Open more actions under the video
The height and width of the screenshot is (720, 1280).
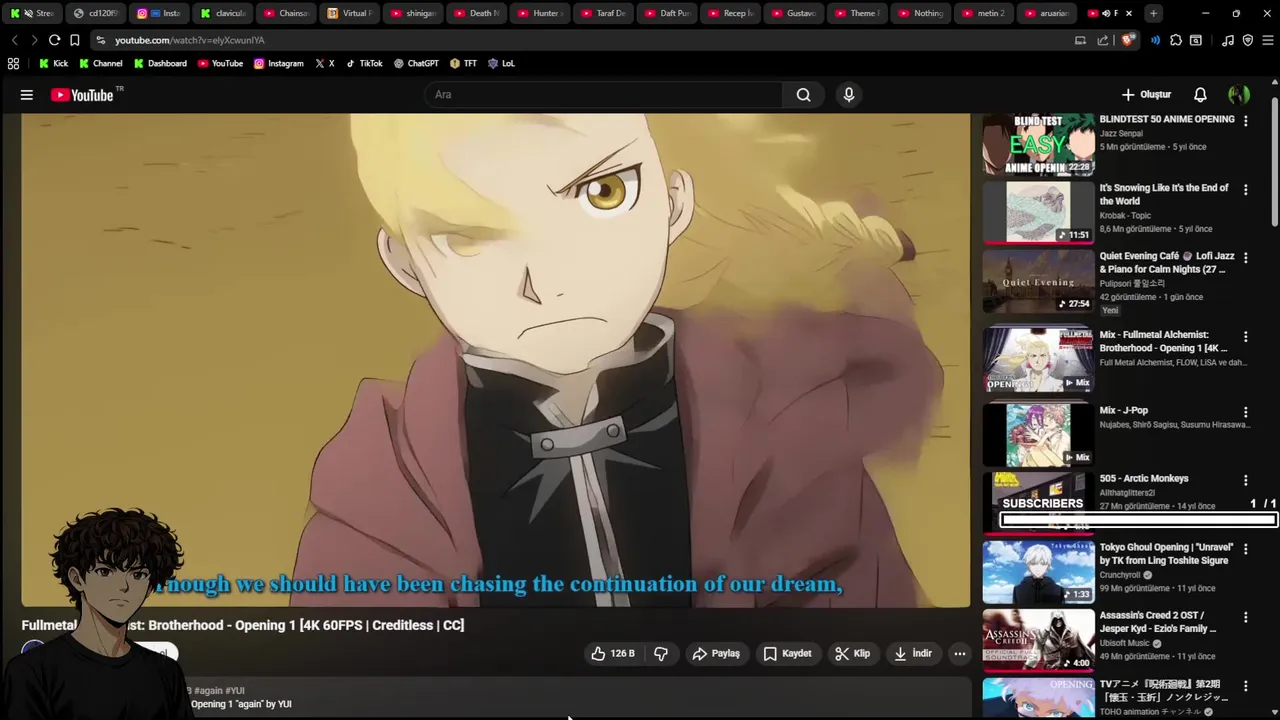[x=960, y=654]
